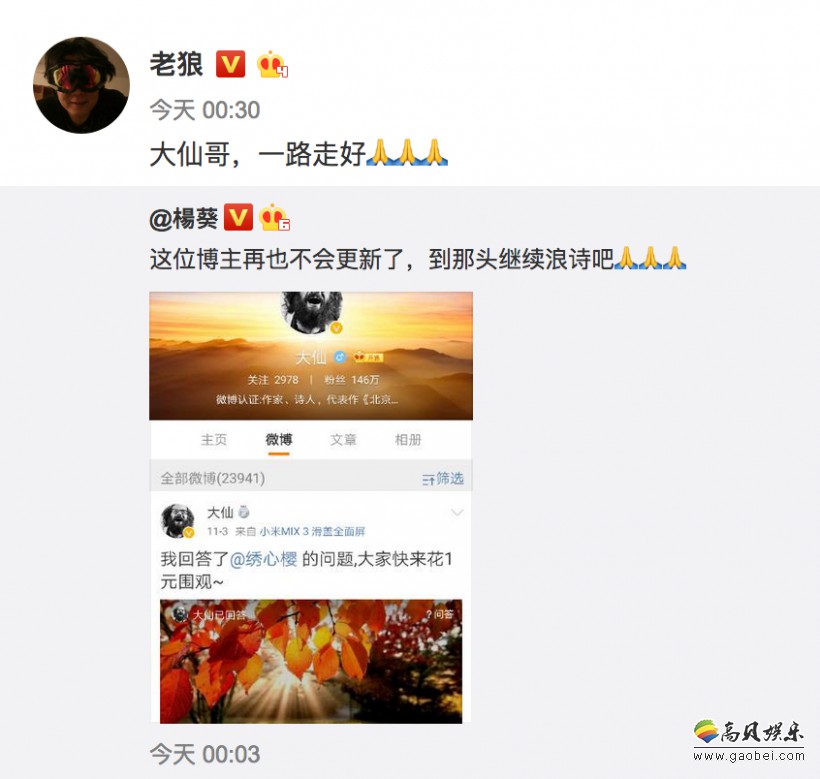Click the gender icon next to 大仙's name
The height and width of the screenshot is (779, 820).
point(340,357)
